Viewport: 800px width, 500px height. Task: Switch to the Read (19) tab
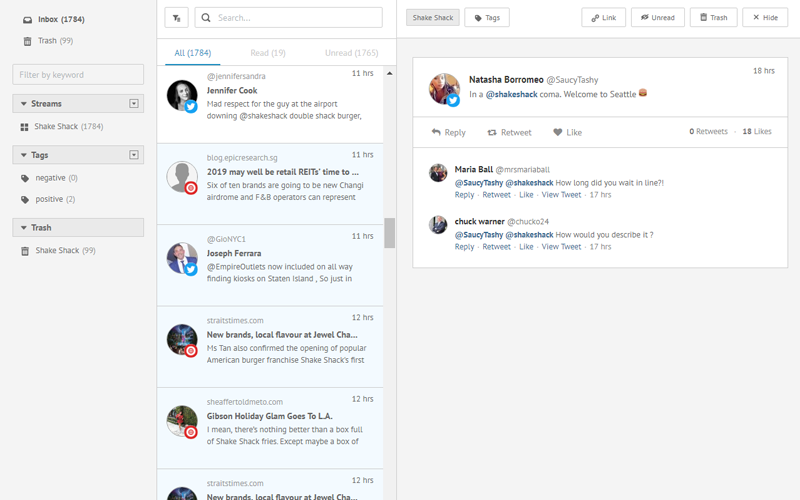[x=268, y=53]
